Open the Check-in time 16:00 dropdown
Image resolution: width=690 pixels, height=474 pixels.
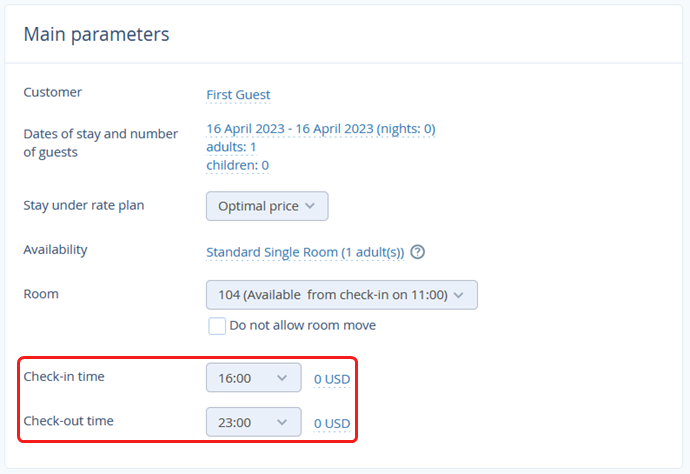tap(253, 378)
